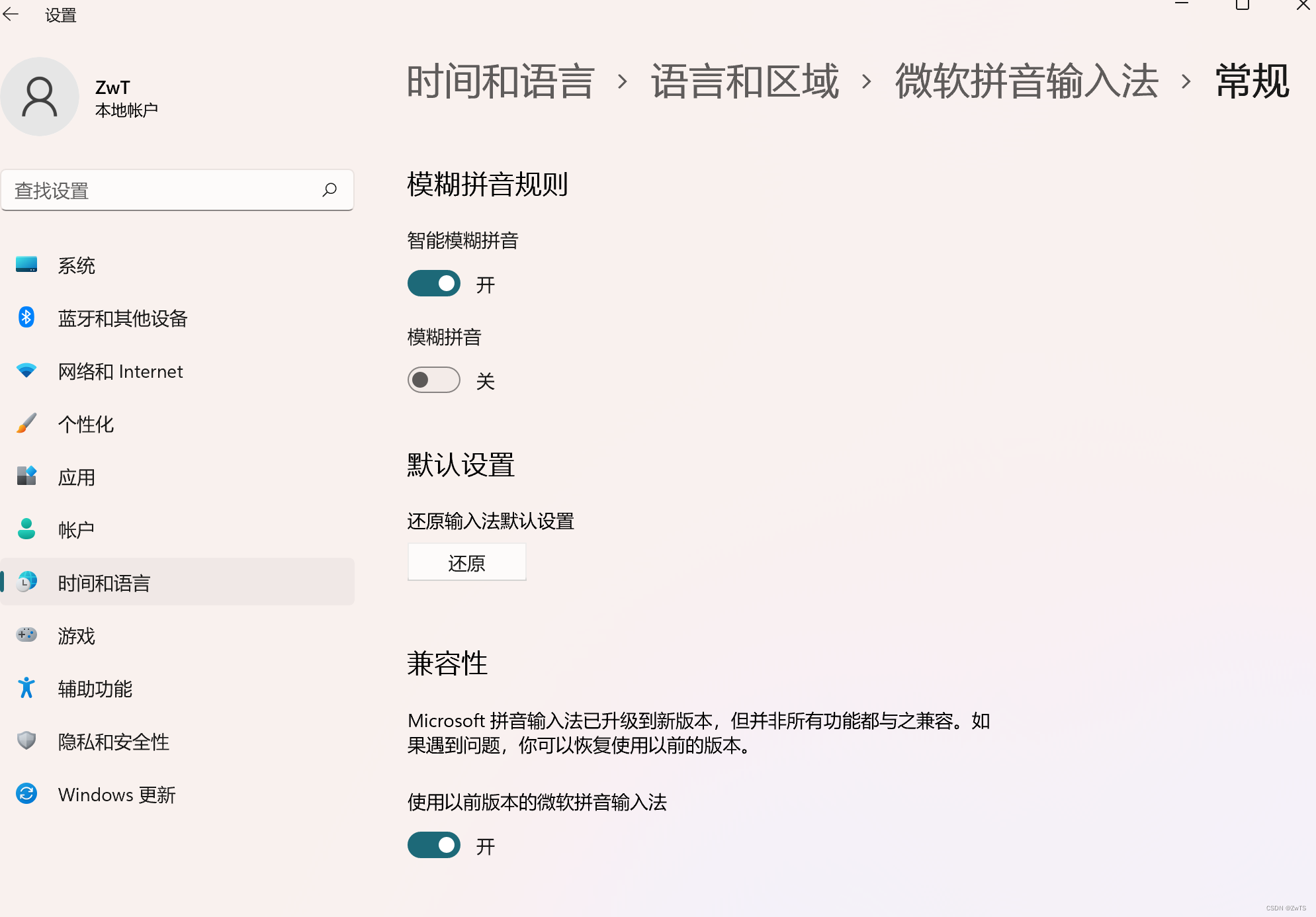Open the Bluetooth (蓝牙和其他设备) icon
The width and height of the screenshot is (1316, 917).
(x=26, y=318)
